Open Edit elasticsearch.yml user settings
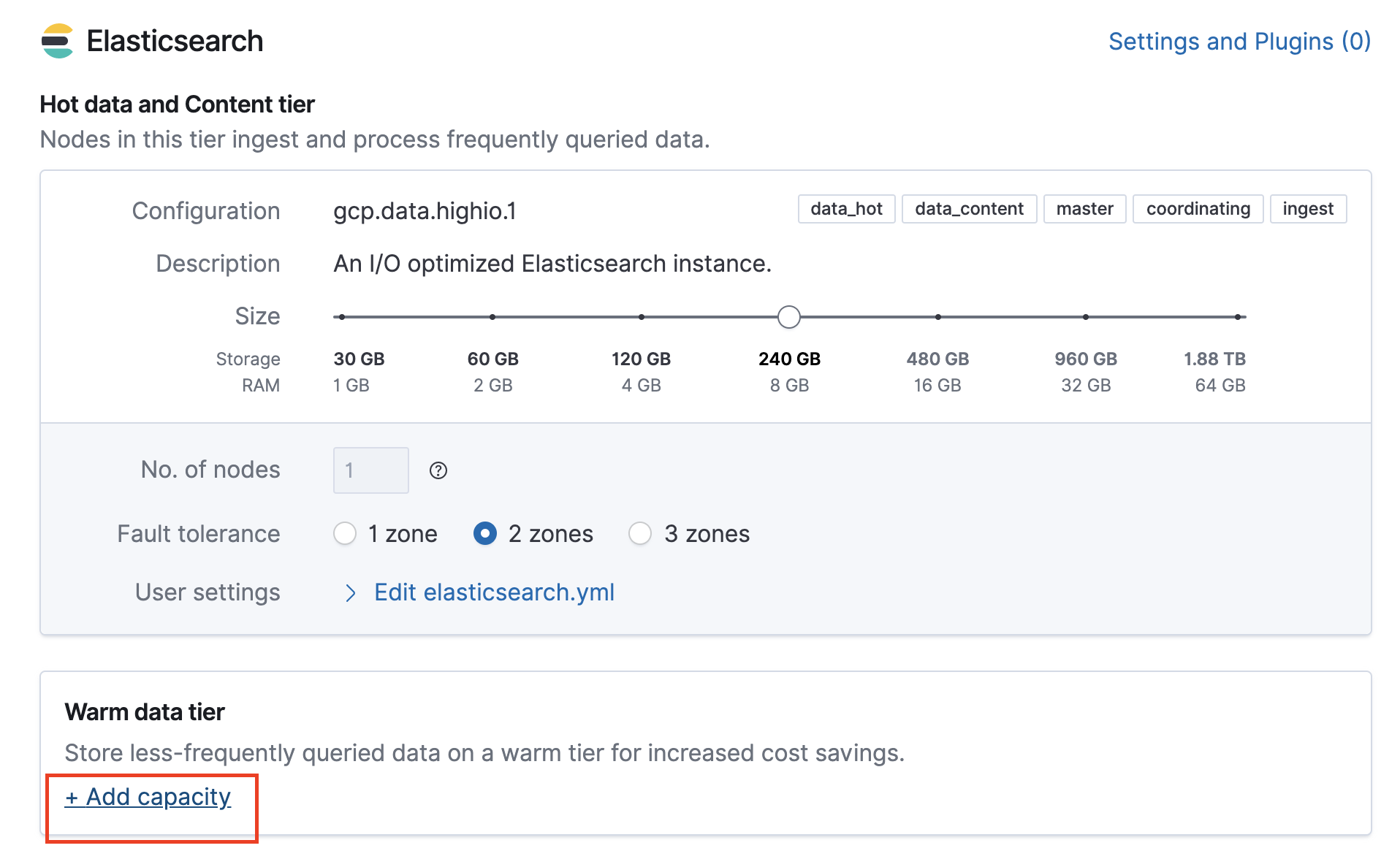The image size is (1400, 859). (494, 592)
